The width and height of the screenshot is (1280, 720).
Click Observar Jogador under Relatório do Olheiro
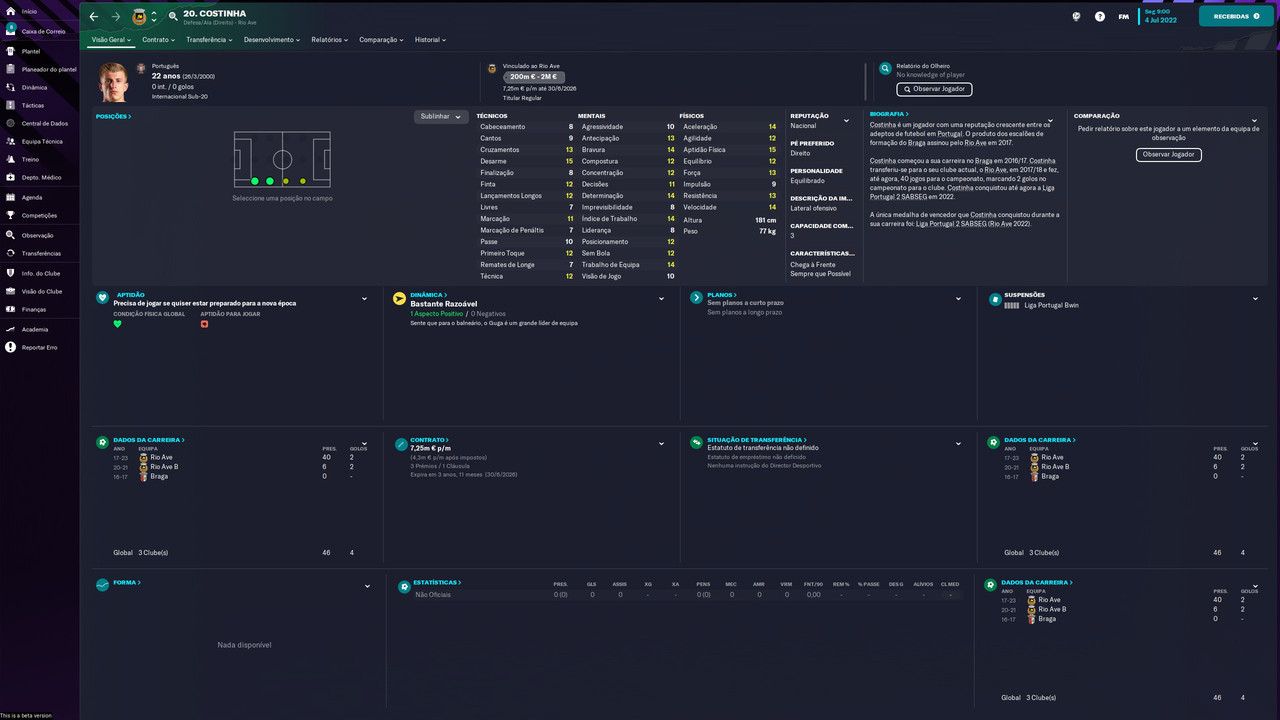click(934, 89)
